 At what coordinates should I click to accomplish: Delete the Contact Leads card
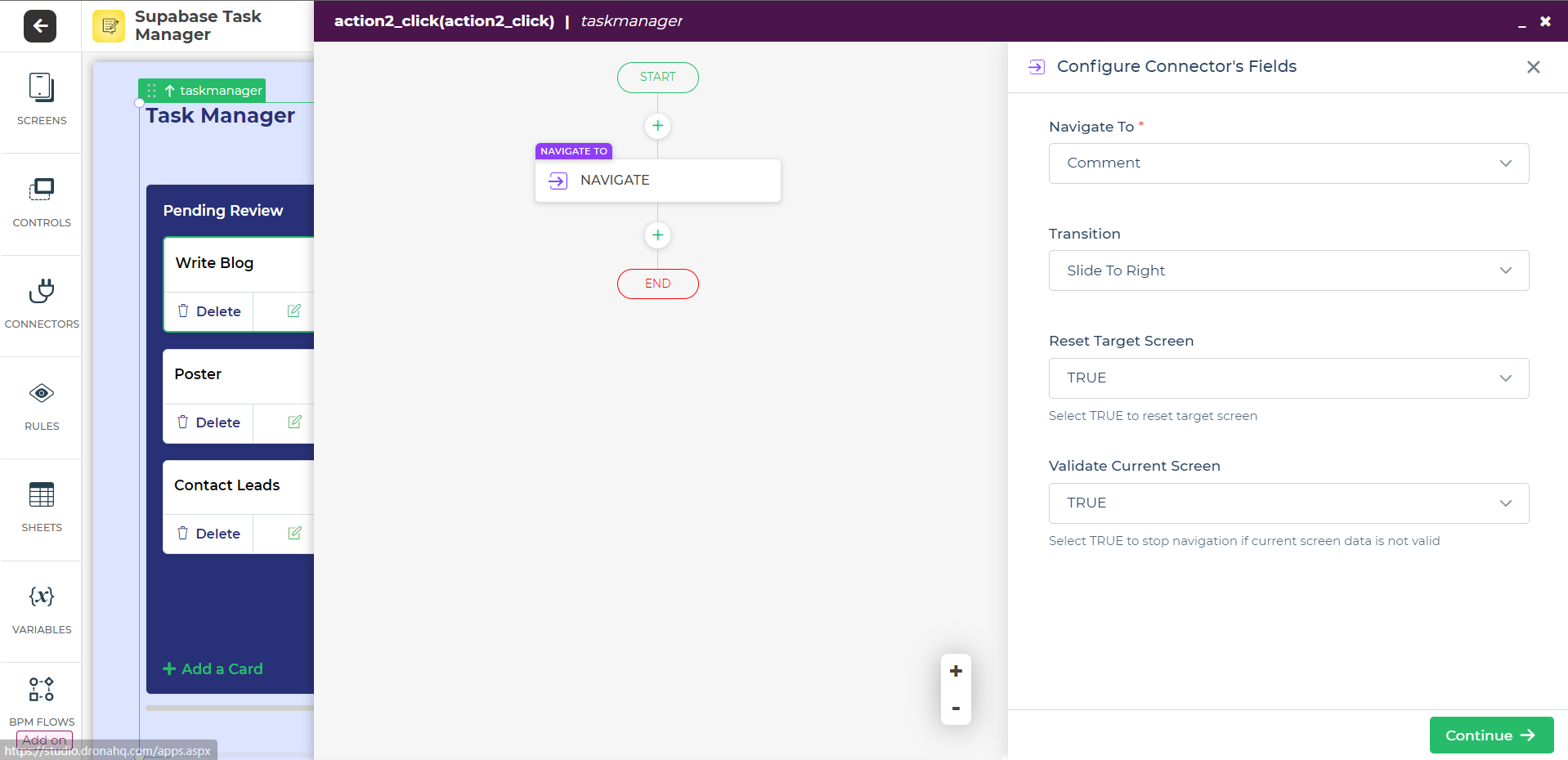click(x=209, y=534)
